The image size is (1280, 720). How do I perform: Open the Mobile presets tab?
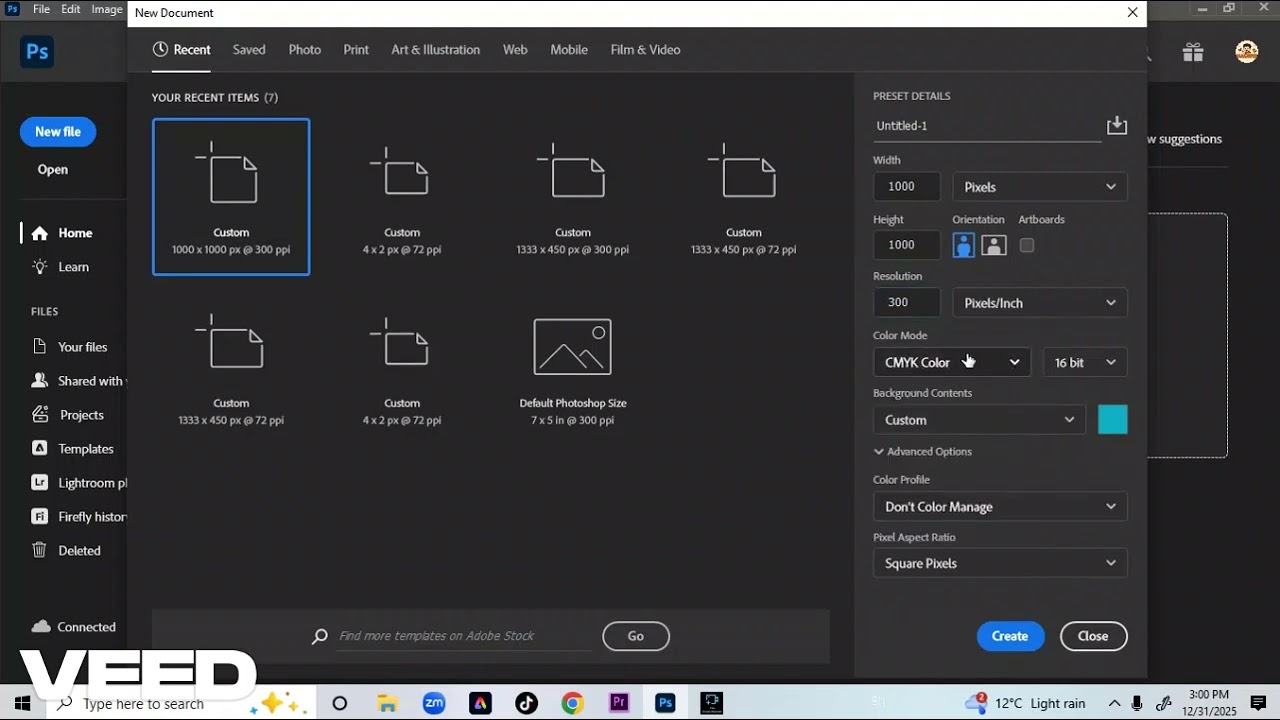tap(569, 50)
